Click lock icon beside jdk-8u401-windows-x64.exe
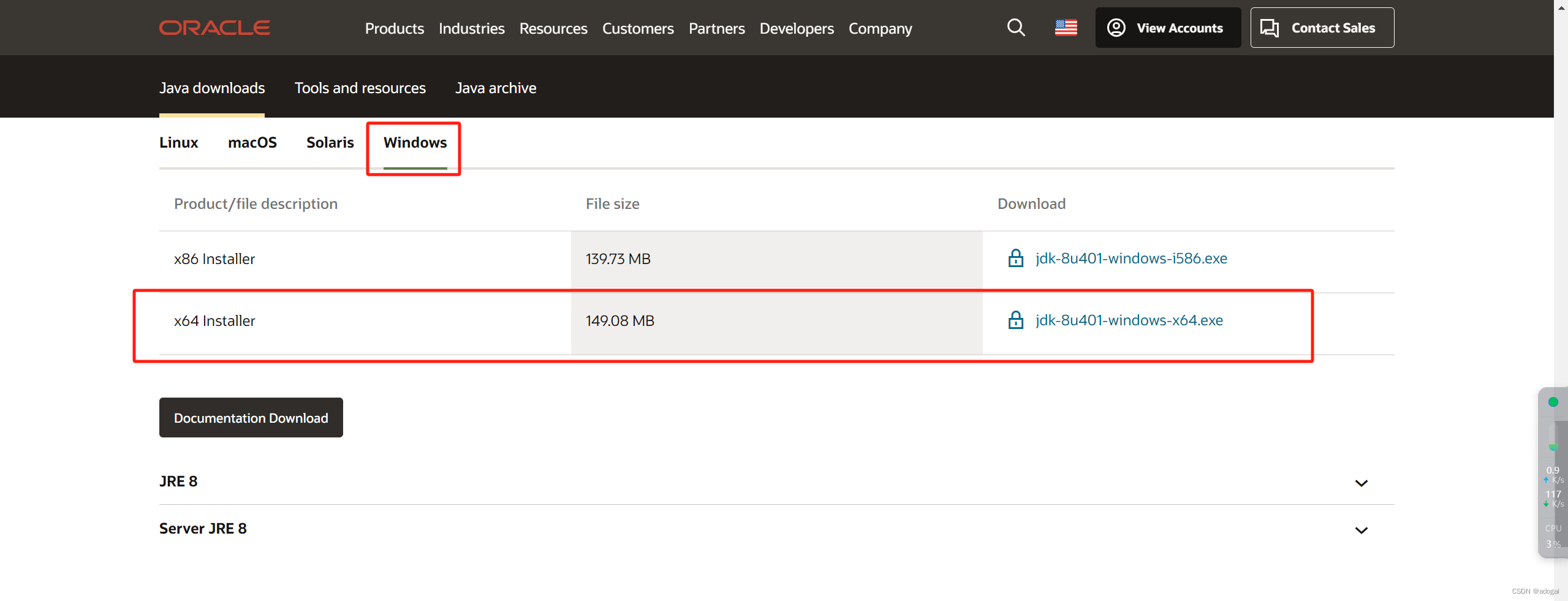1568x601 pixels. coord(1016,320)
